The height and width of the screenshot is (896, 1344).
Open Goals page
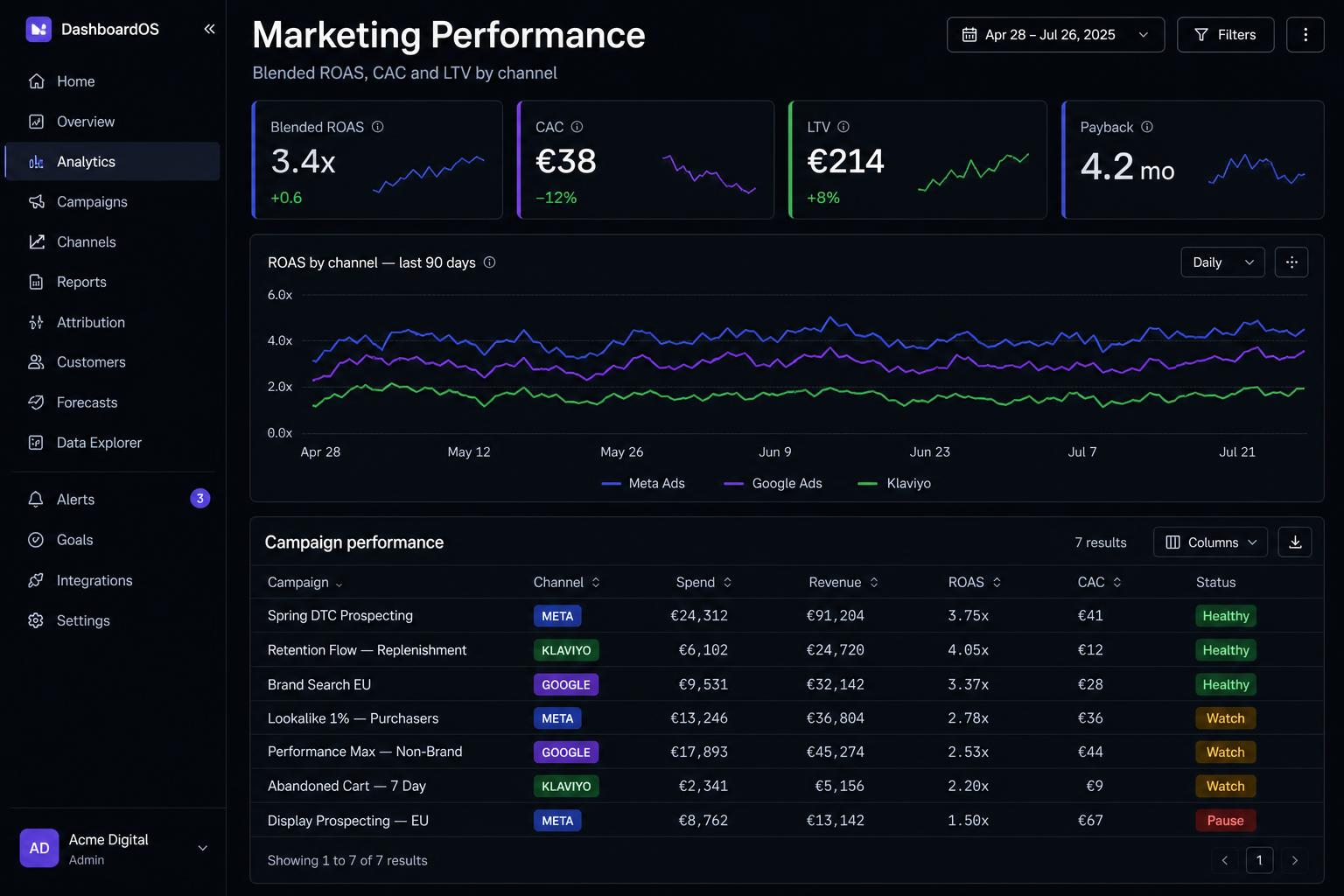113,540
